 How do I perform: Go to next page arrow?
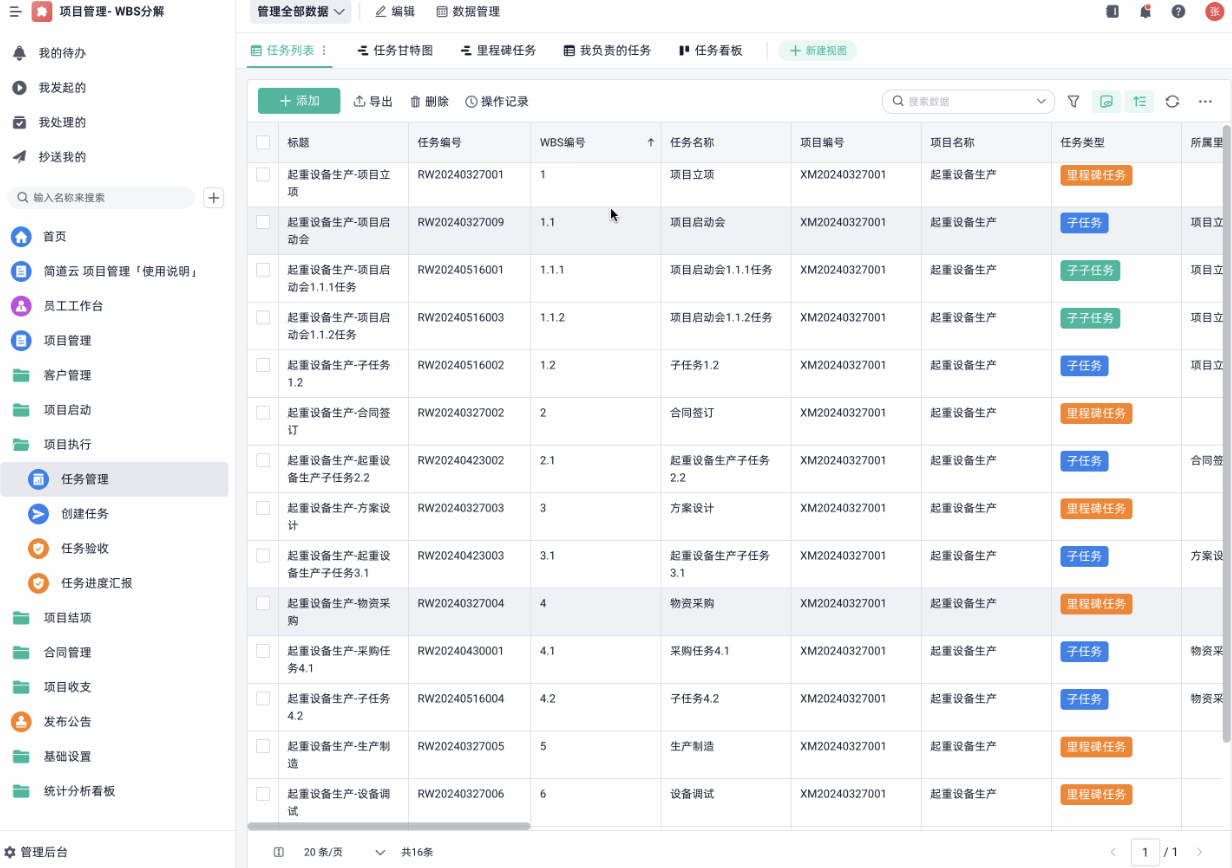click(x=1200, y=852)
